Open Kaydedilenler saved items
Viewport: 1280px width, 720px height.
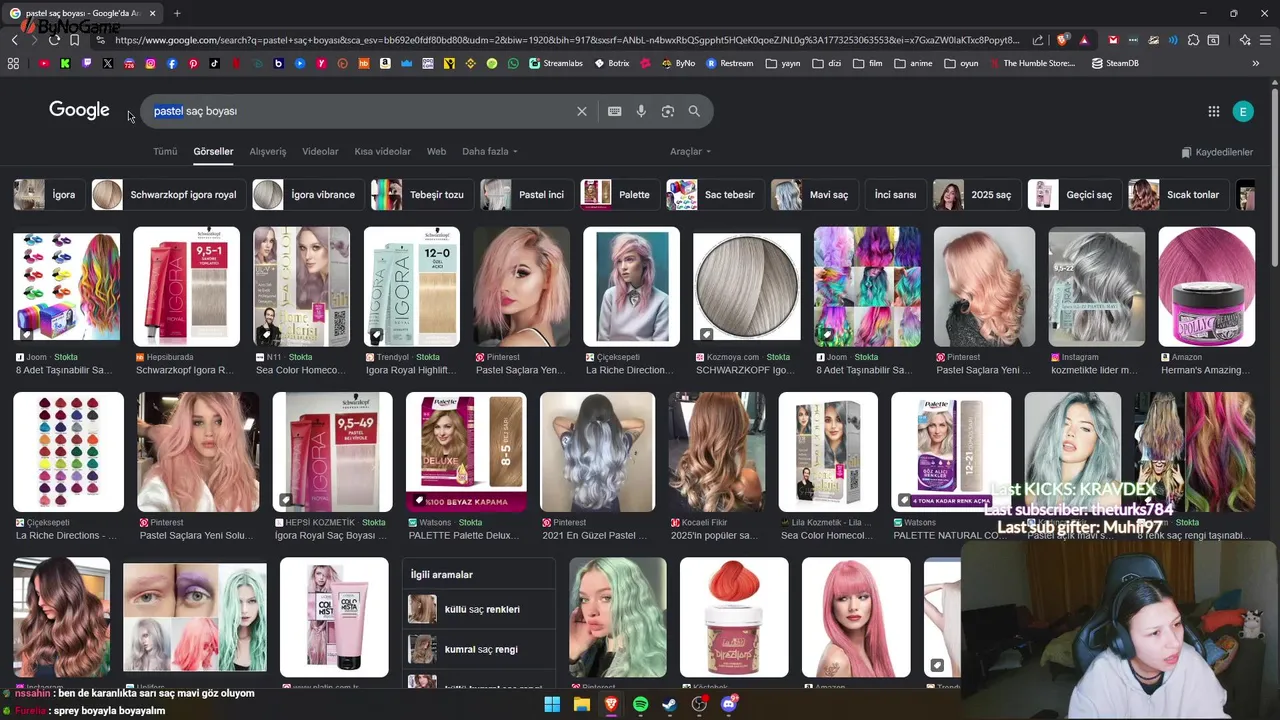click(x=1217, y=152)
